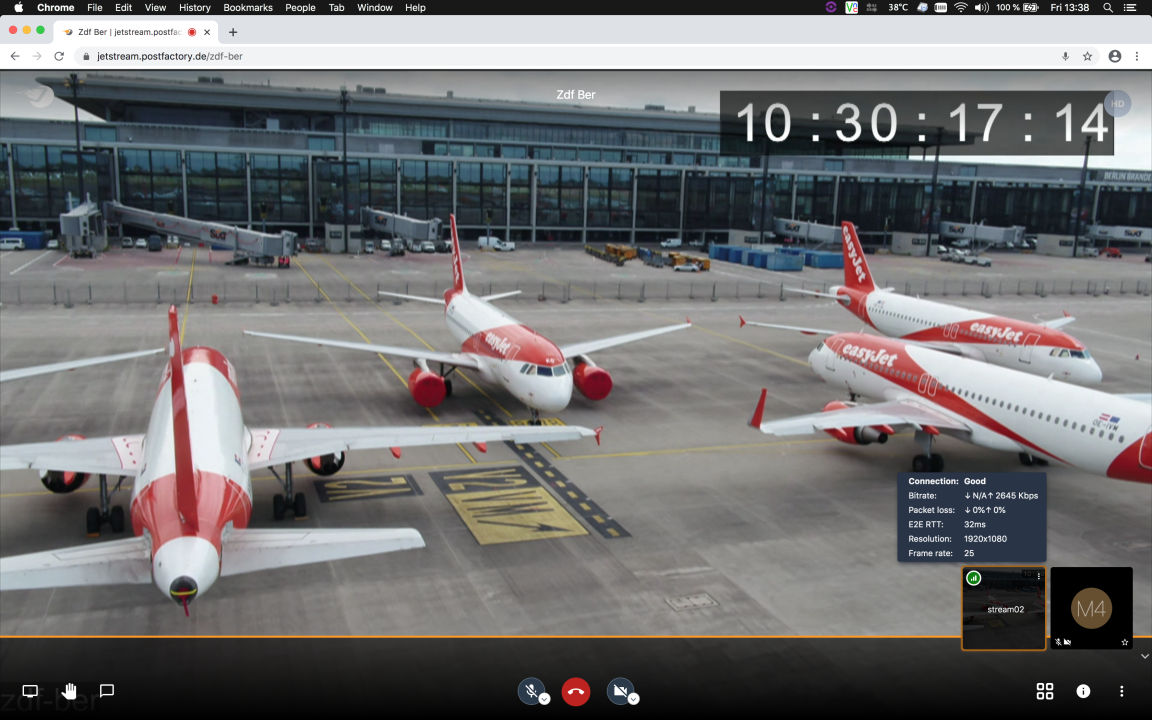This screenshot has width=1152, height=720.
Task: Open Notification Center in menu bar
Action: coord(1130,7)
